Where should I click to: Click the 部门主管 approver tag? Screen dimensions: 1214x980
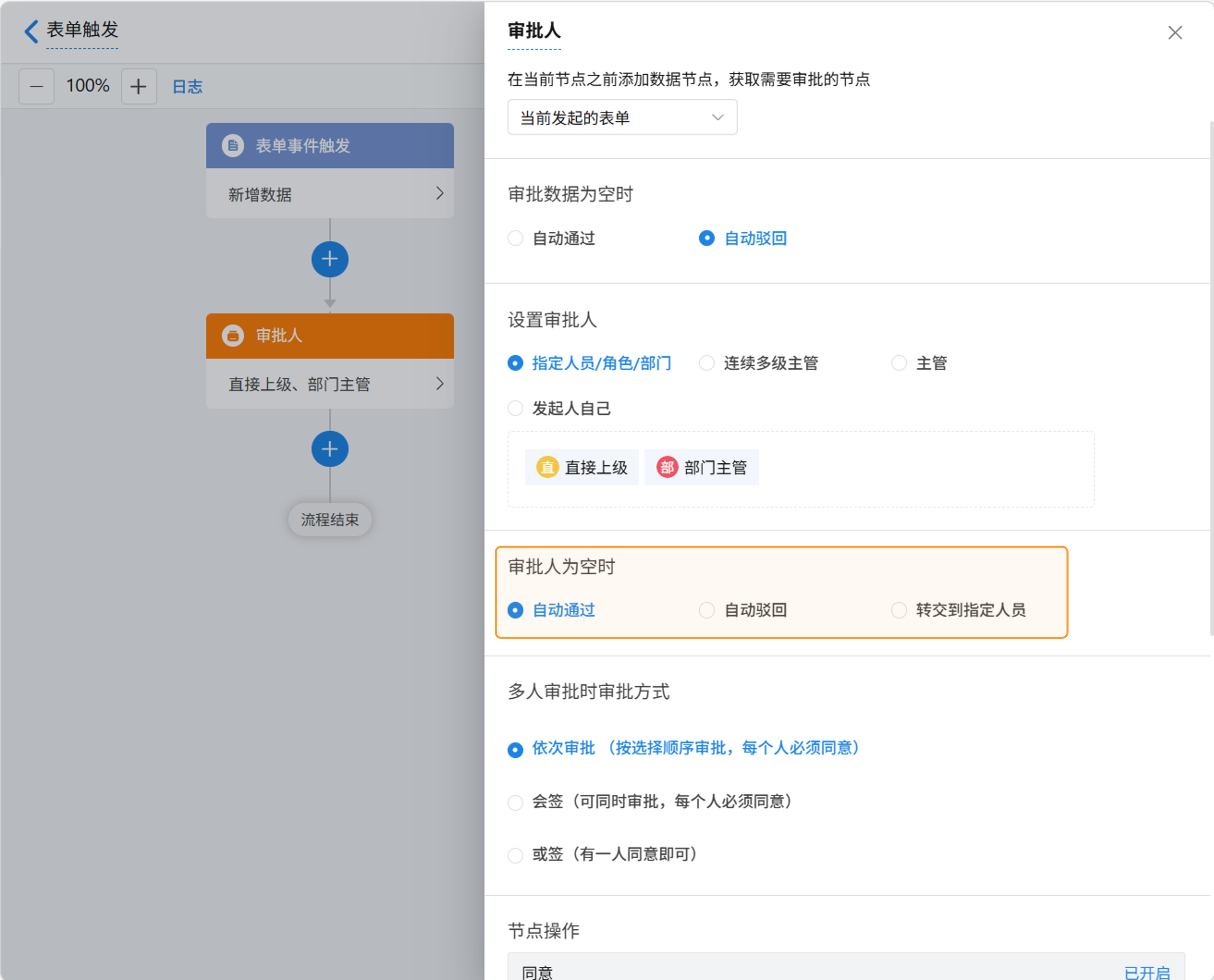click(x=702, y=467)
